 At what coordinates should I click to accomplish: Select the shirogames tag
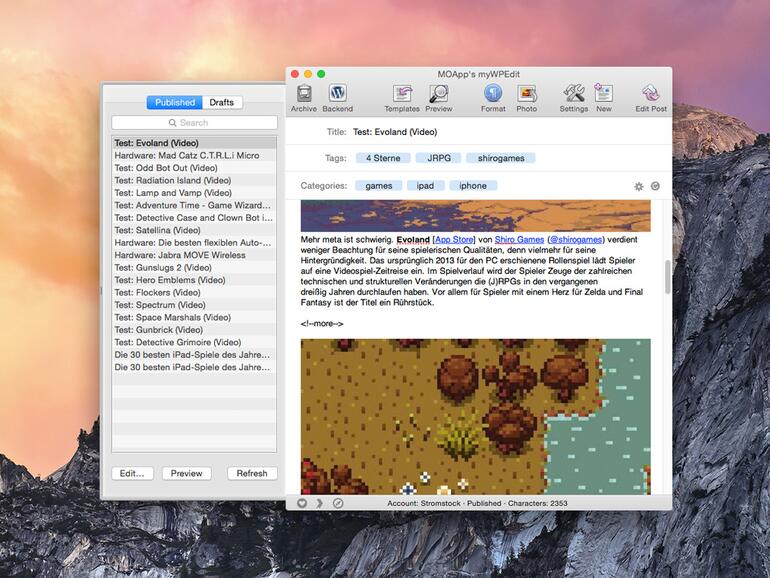pyautogui.click(x=501, y=158)
